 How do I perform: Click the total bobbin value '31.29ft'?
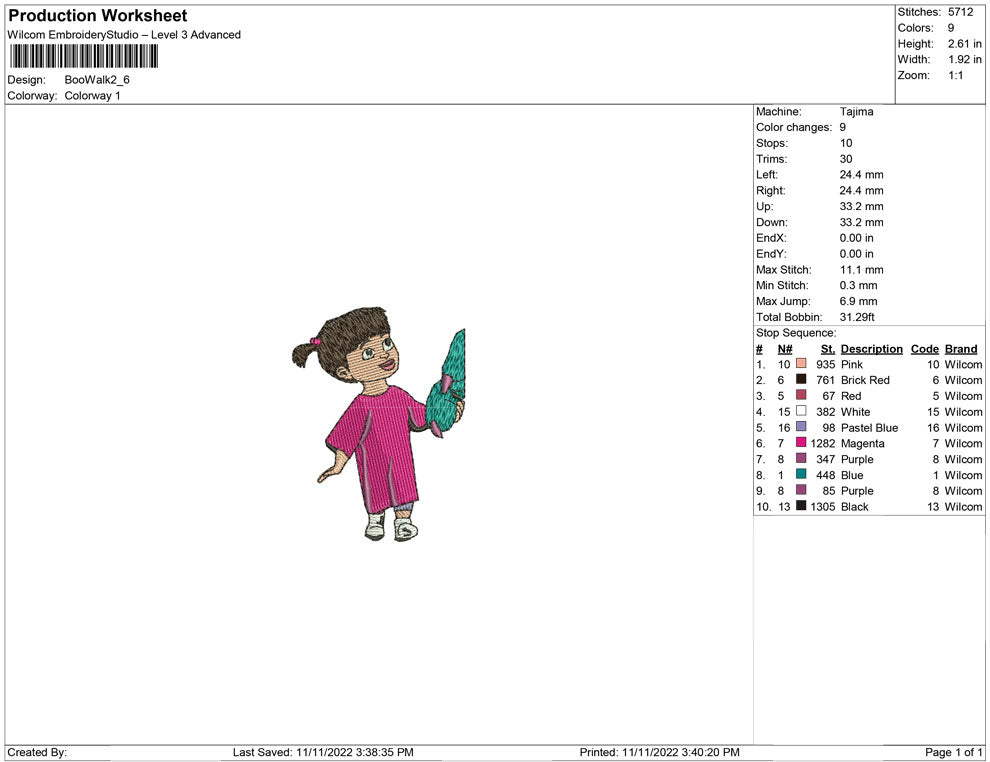point(857,317)
